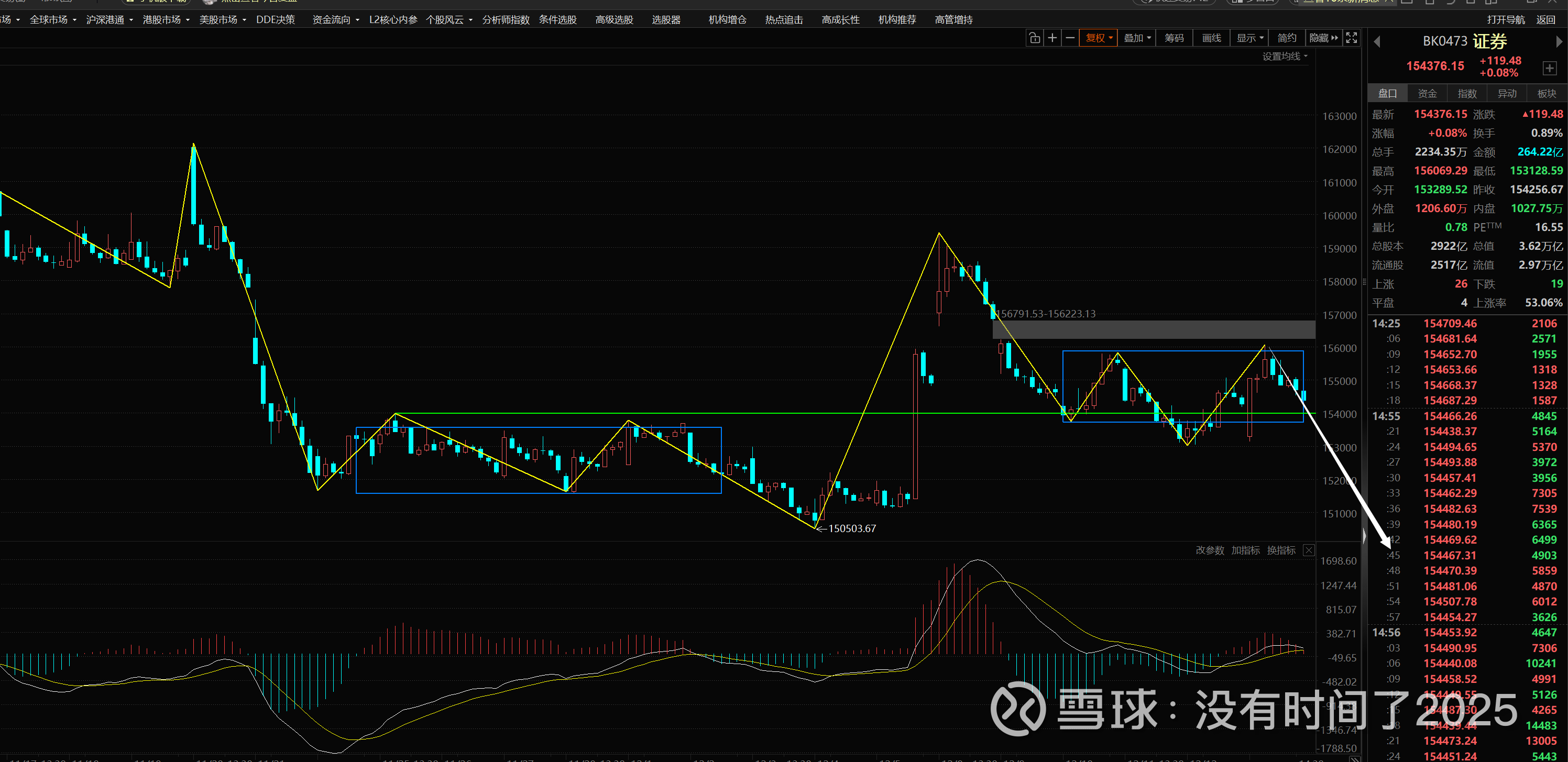Zoom out chart with minus icon
Viewport: 1568px width, 762px height.
[x=1070, y=38]
